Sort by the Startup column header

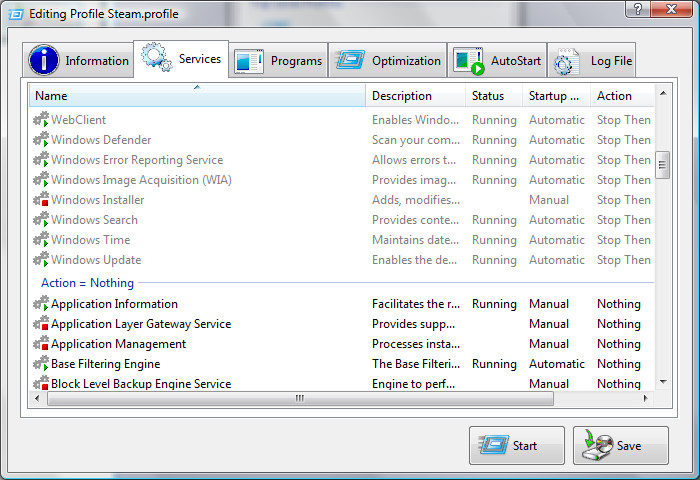(x=556, y=96)
